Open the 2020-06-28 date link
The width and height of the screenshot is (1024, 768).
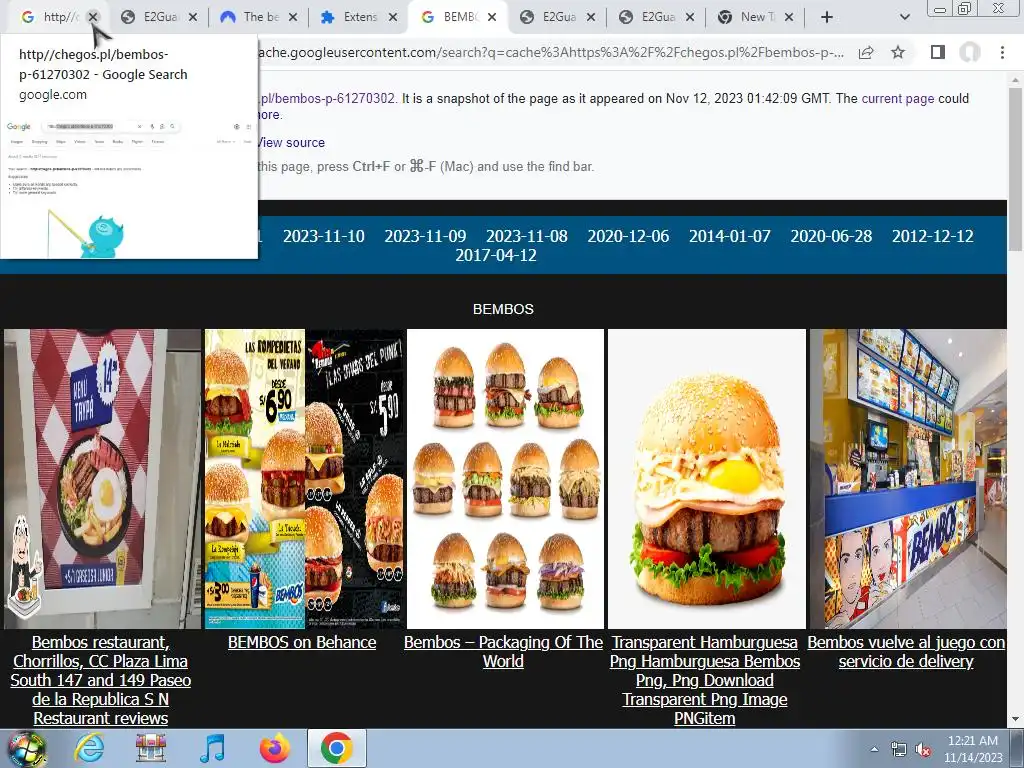831,236
